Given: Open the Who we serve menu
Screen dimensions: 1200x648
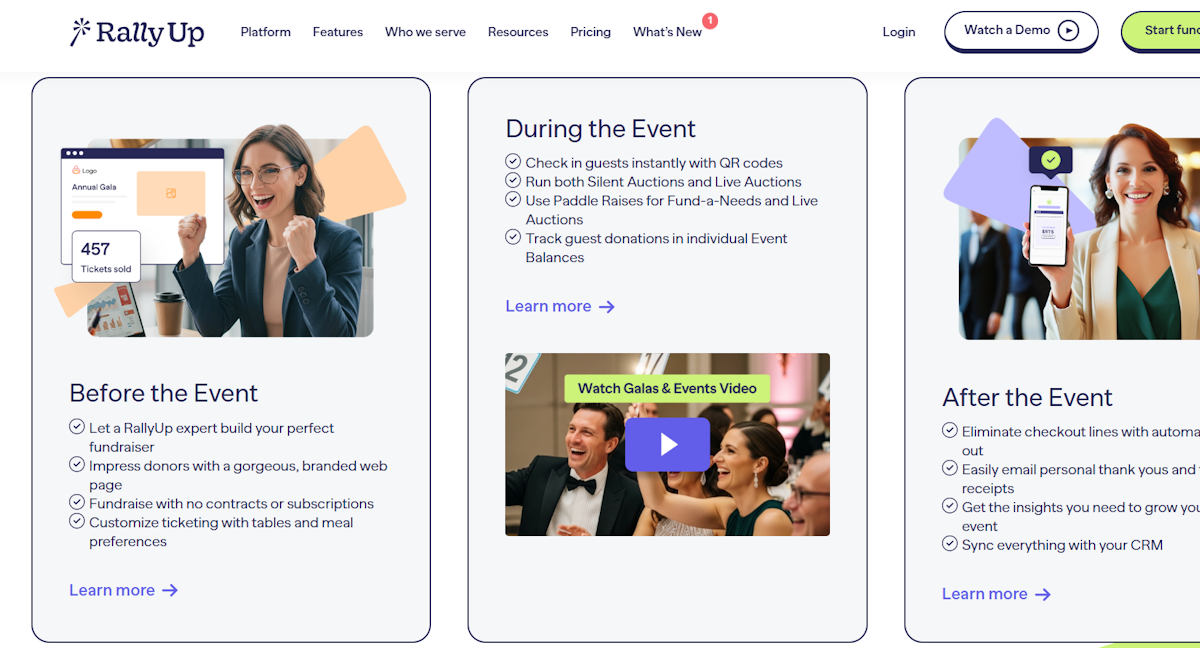Looking at the screenshot, I should pyautogui.click(x=425, y=32).
